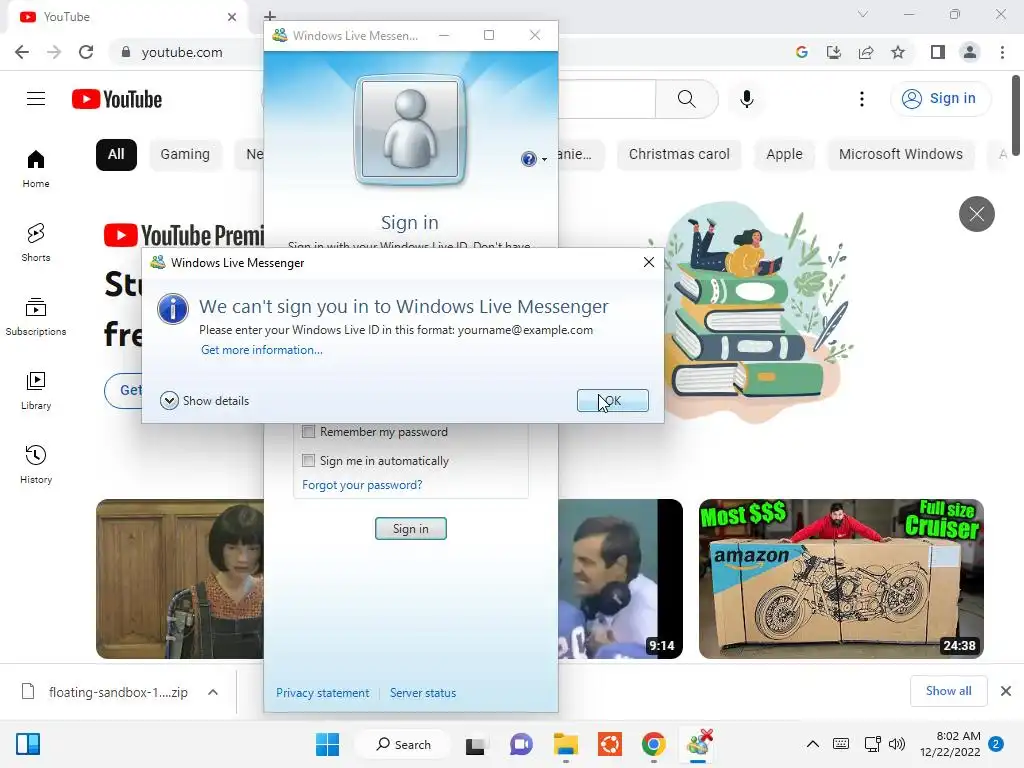Open Chrome profile avatar
The width and height of the screenshot is (1024, 768).
click(x=970, y=52)
